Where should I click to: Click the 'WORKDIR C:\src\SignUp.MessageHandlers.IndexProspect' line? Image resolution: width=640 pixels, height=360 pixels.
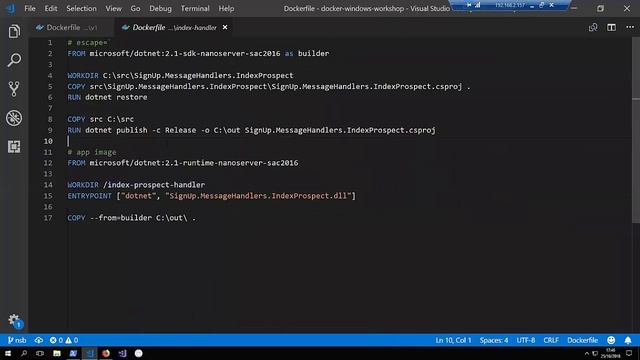180,76
